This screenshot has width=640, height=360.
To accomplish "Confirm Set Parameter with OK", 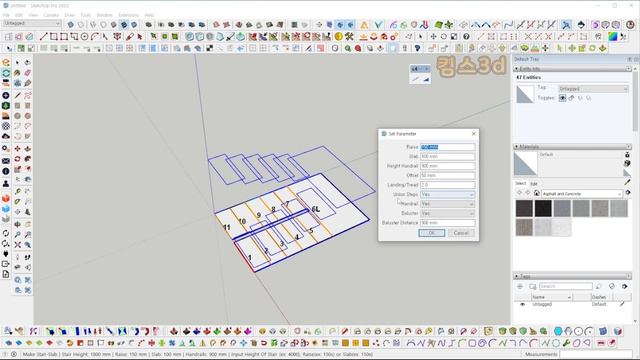I will (x=431, y=233).
